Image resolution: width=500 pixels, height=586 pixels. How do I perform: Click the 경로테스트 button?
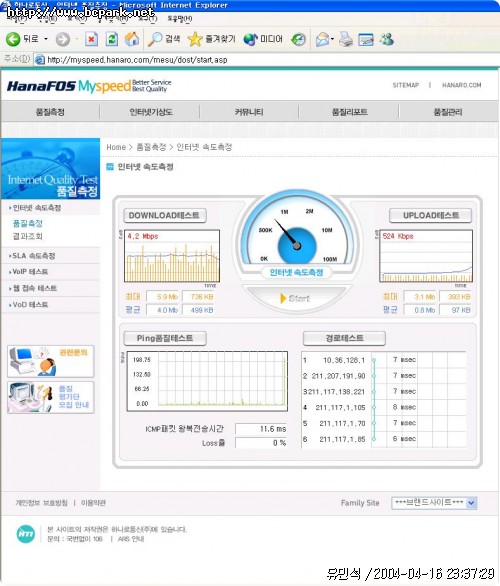click(x=344, y=338)
